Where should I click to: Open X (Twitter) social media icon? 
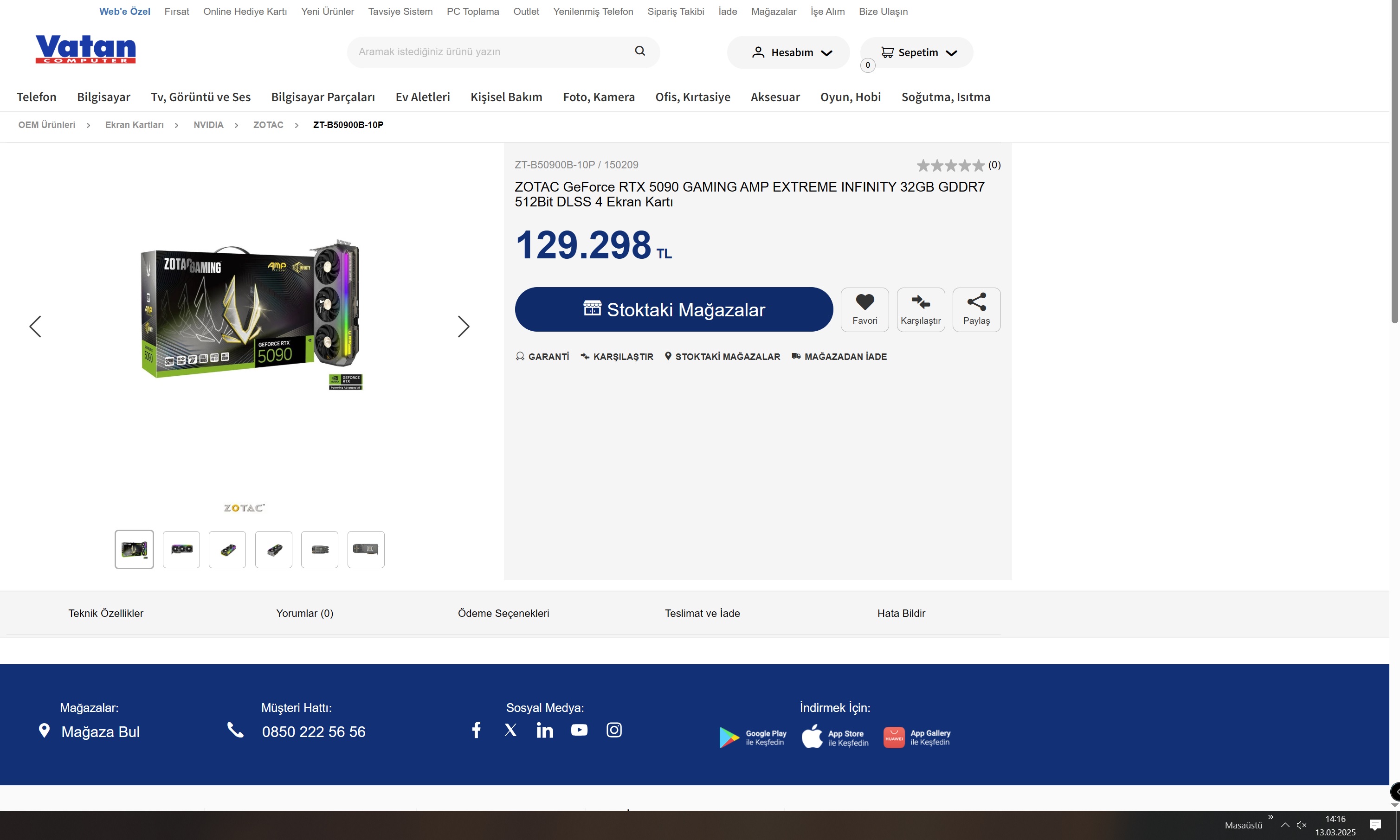(x=510, y=730)
